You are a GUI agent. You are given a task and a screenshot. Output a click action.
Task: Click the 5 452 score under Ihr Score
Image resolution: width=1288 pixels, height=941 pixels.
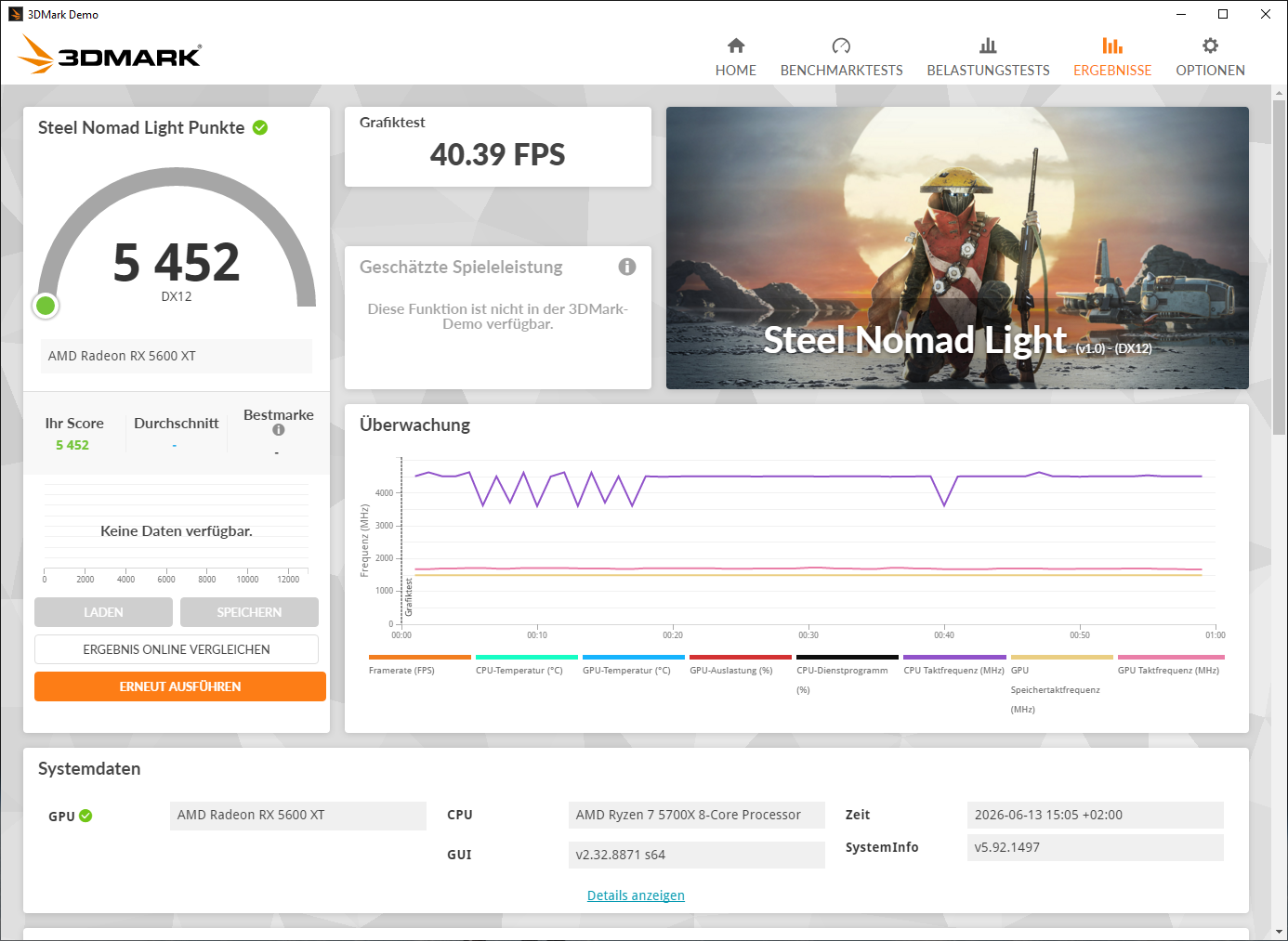[x=72, y=445]
